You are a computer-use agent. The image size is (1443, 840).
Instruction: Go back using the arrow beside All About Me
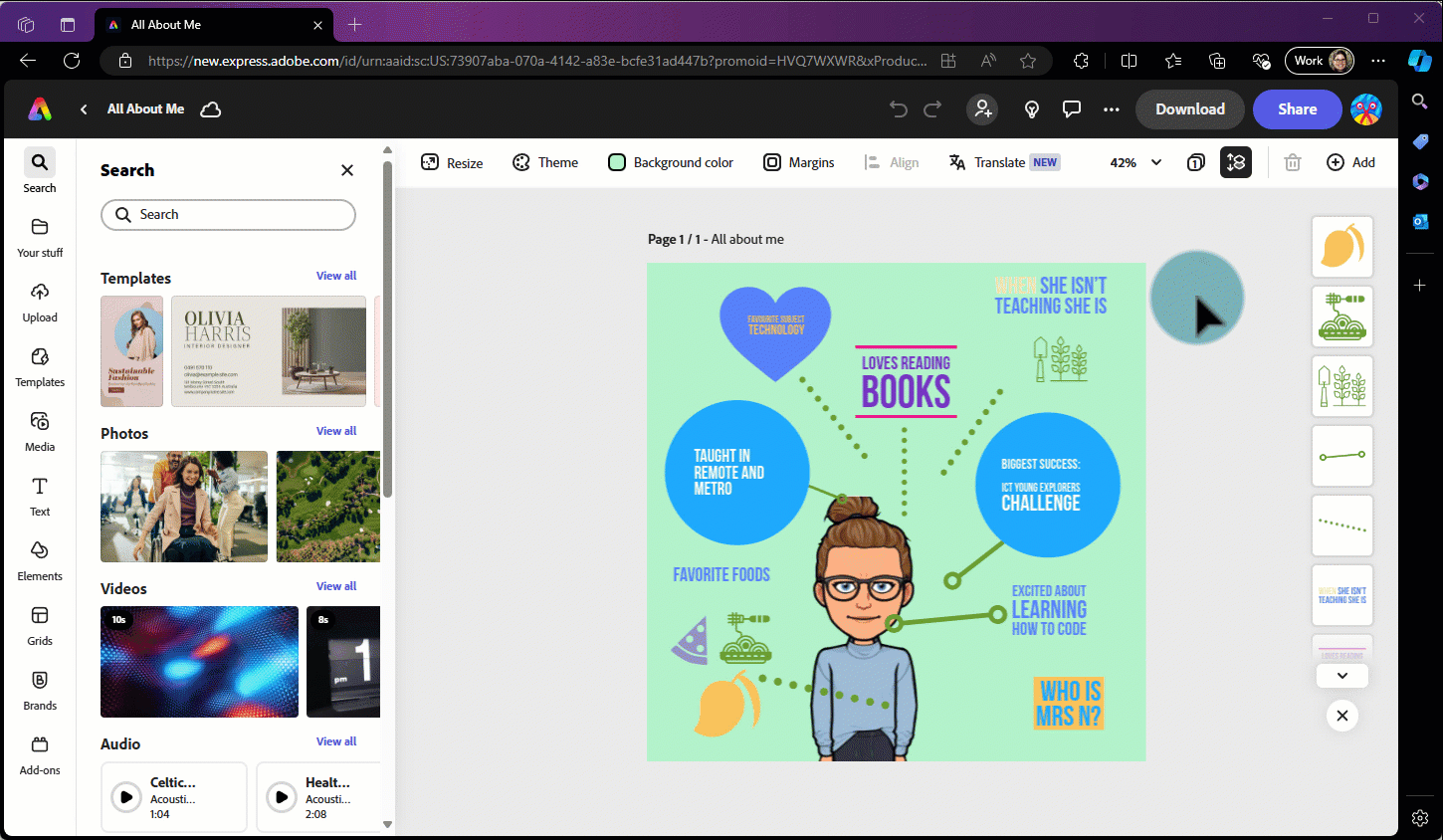point(84,109)
